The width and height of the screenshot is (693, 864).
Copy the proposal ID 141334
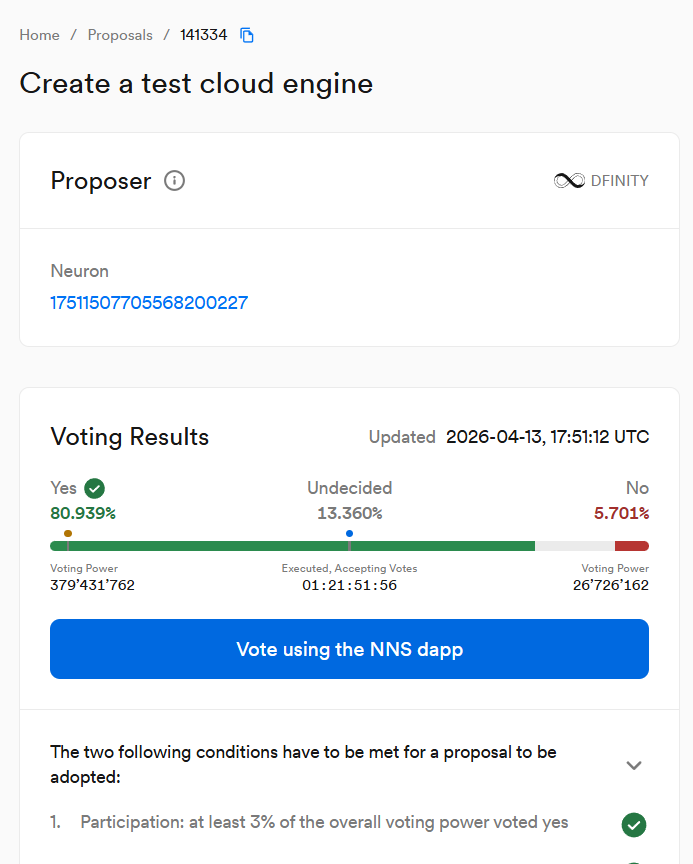pos(247,35)
